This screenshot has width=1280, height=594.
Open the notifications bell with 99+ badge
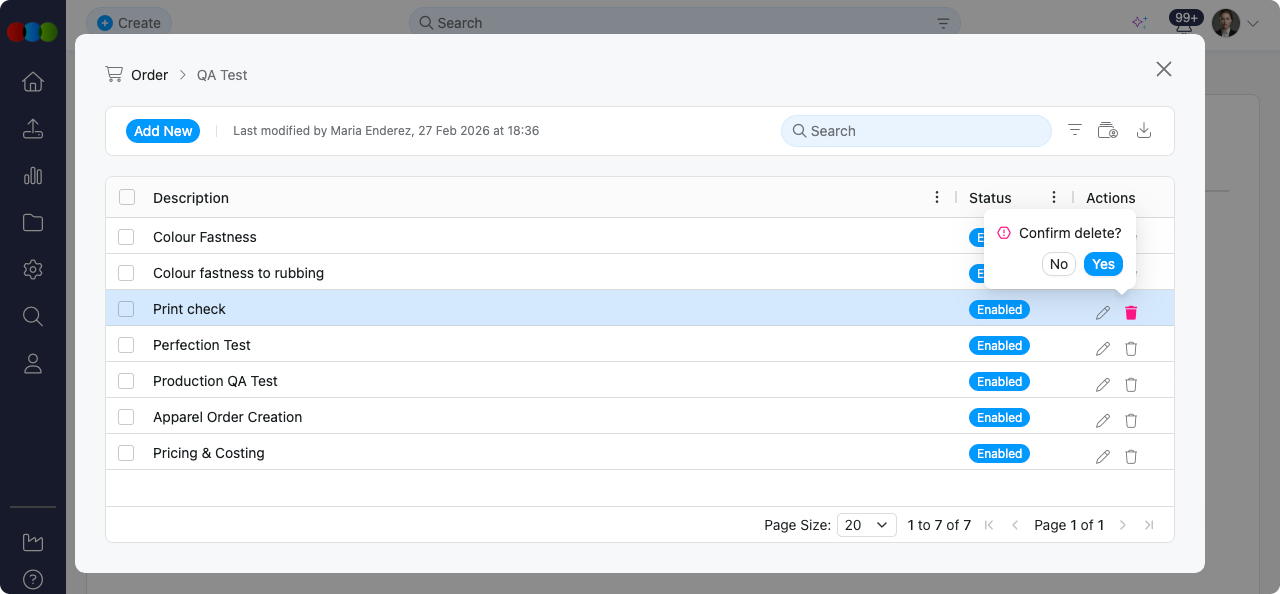click(x=1185, y=24)
